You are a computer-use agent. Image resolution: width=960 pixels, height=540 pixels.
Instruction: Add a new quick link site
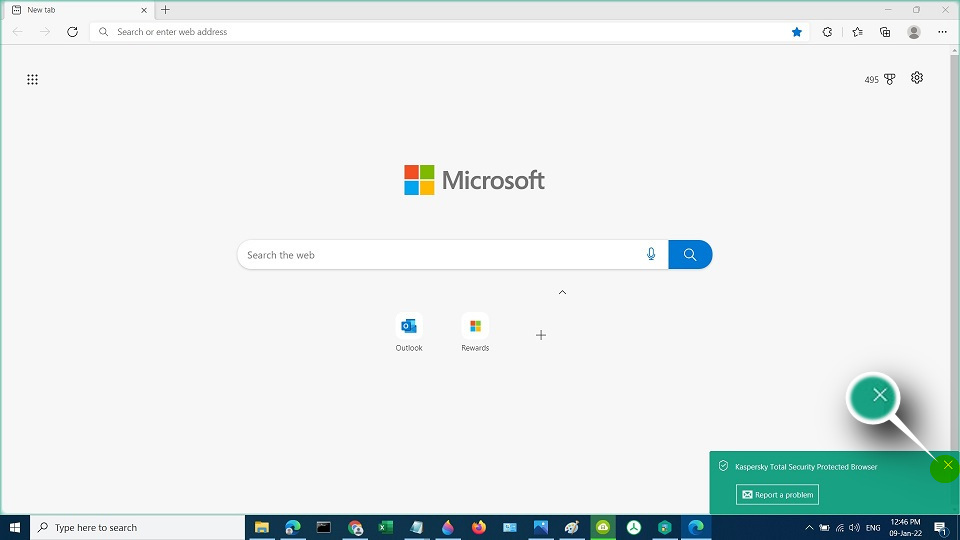[x=541, y=335]
